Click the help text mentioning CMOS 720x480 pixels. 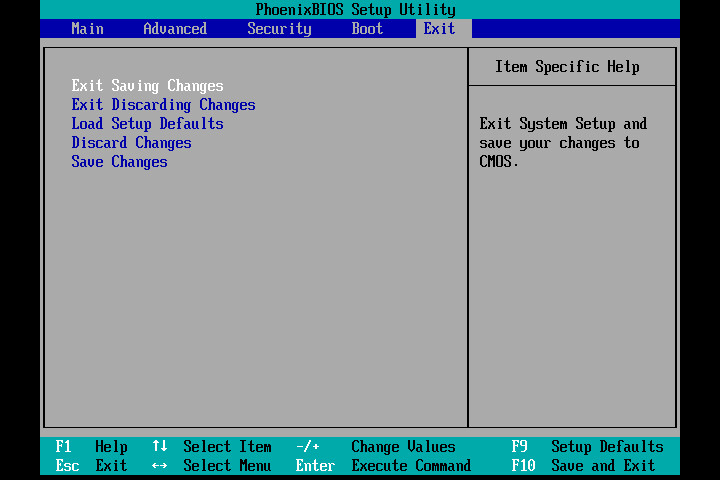563,142
